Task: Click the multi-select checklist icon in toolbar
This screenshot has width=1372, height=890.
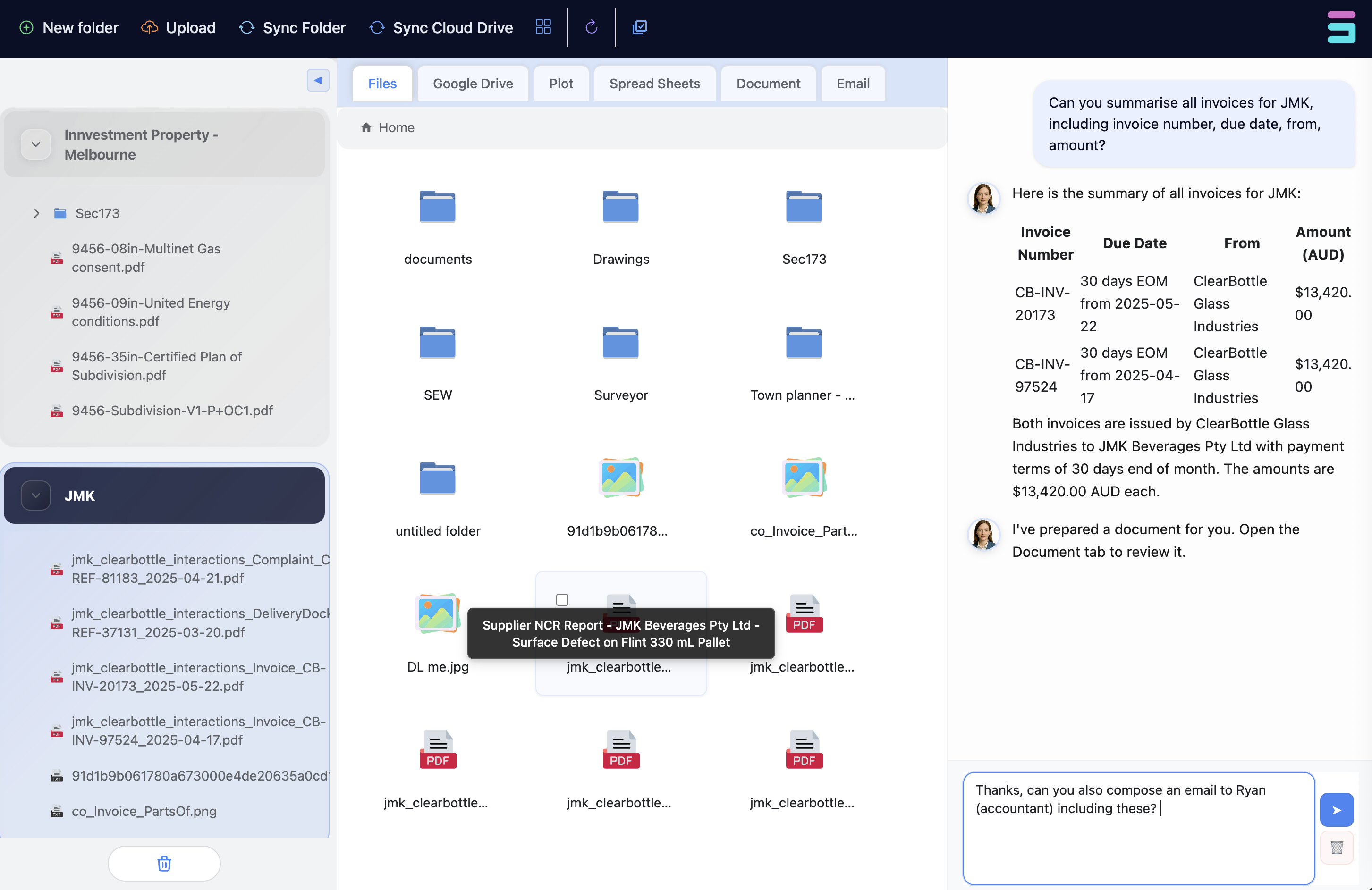Action: coord(639,26)
